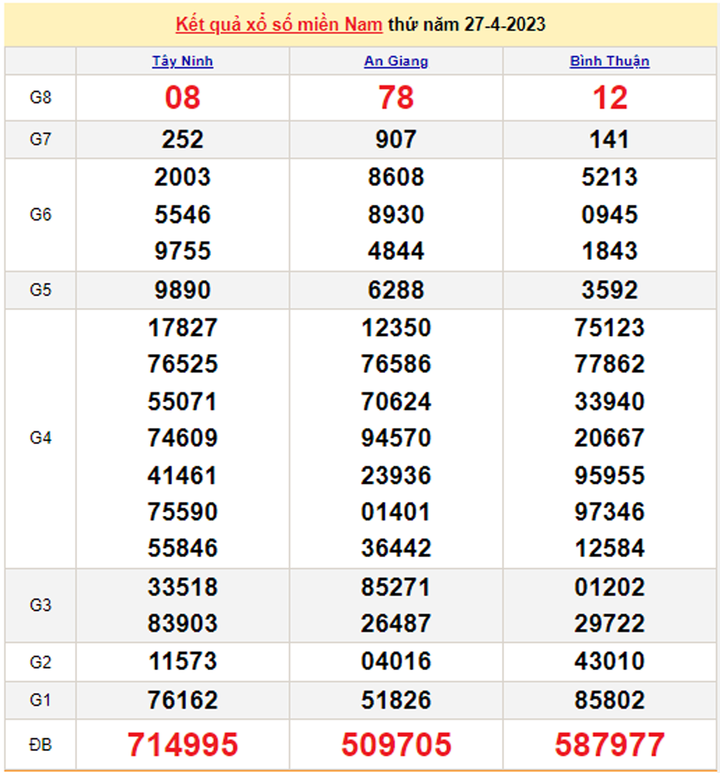The image size is (720, 773).
Task: Click the G6 number 8930
Action: tap(396, 214)
